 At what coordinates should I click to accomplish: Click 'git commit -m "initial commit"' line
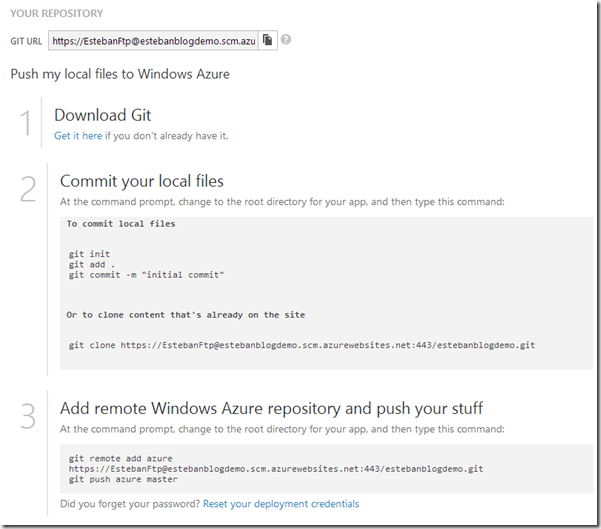[146, 275]
